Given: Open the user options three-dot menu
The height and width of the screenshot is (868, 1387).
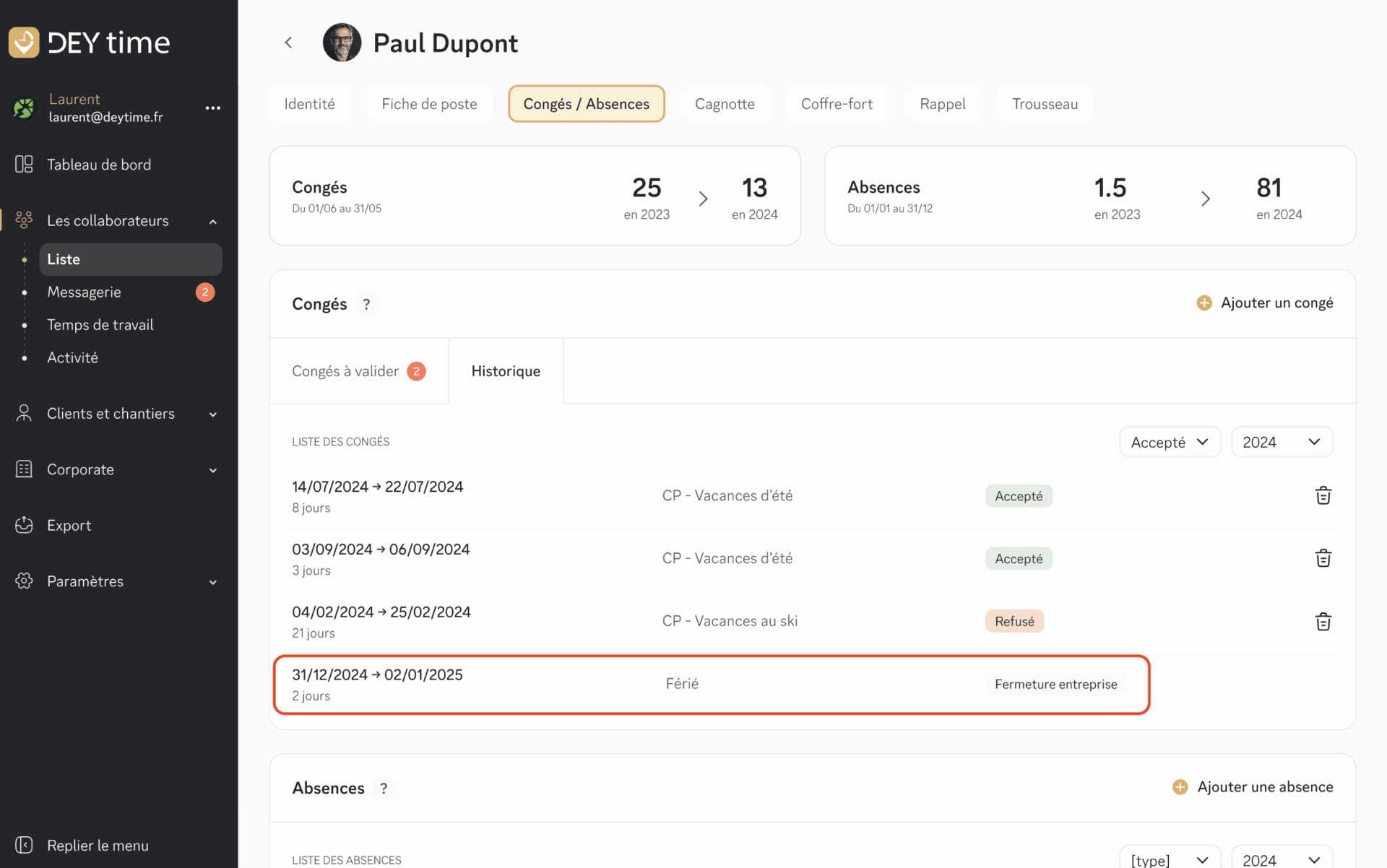Looking at the screenshot, I should coord(212,108).
